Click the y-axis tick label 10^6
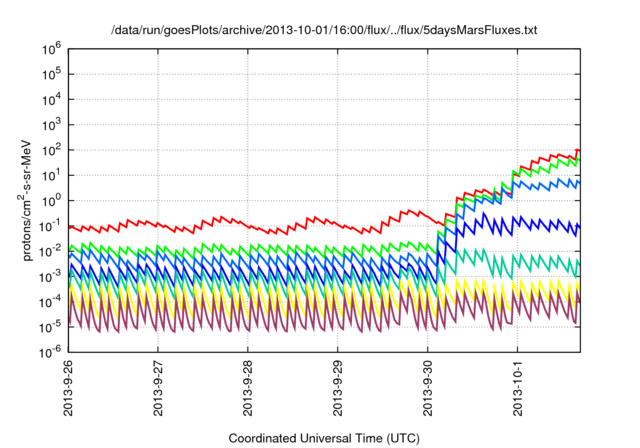 coord(51,49)
